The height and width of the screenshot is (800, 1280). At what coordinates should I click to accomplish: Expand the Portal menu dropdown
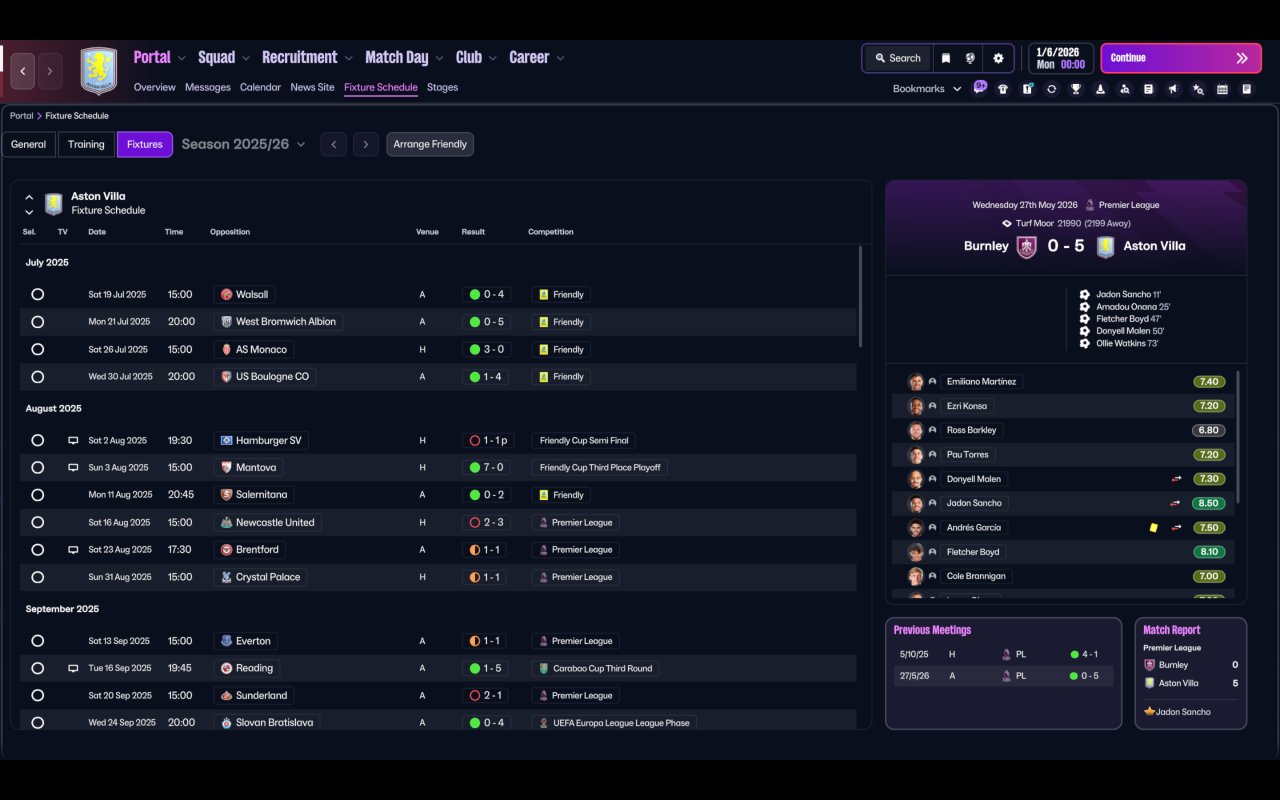point(182,59)
